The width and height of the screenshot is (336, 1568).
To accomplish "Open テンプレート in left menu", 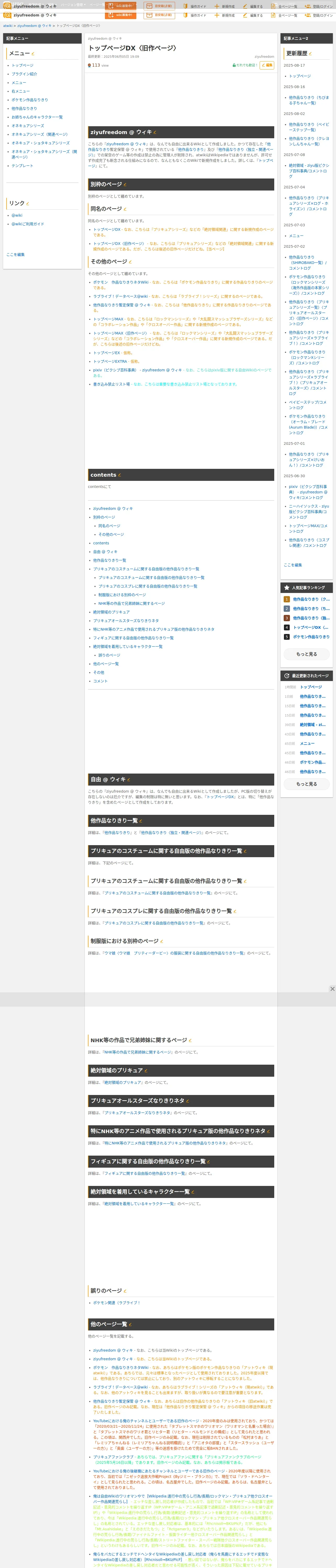I will [23, 166].
